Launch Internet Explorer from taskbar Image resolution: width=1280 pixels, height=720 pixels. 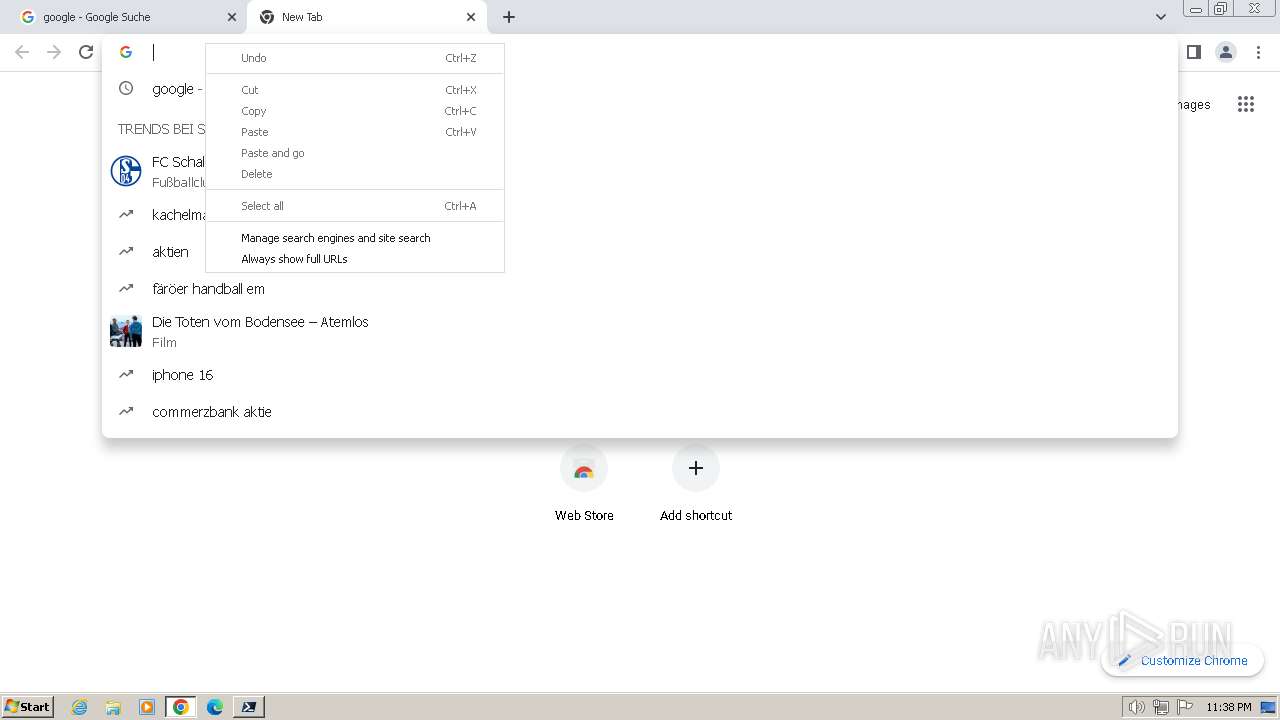(79, 707)
